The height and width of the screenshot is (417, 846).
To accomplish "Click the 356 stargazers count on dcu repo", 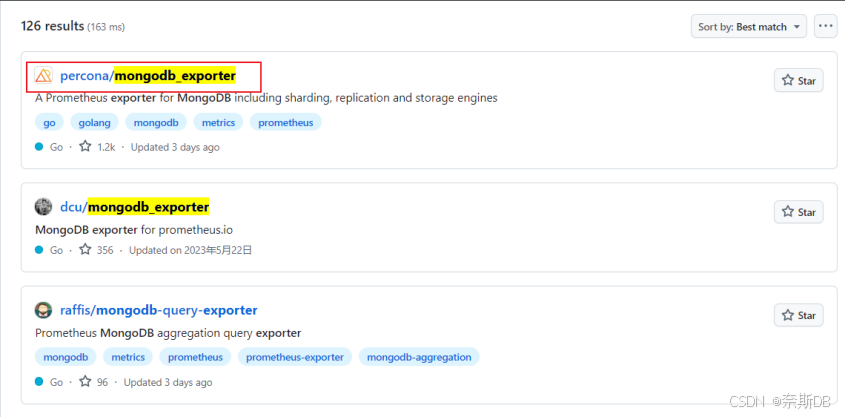I will pos(97,250).
